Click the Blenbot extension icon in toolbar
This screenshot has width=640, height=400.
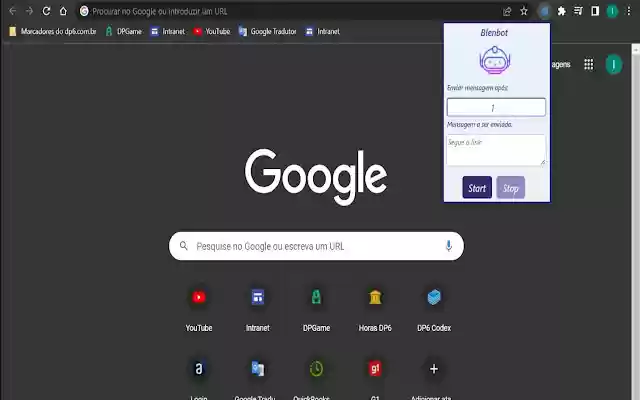click(x=544, y=11)
